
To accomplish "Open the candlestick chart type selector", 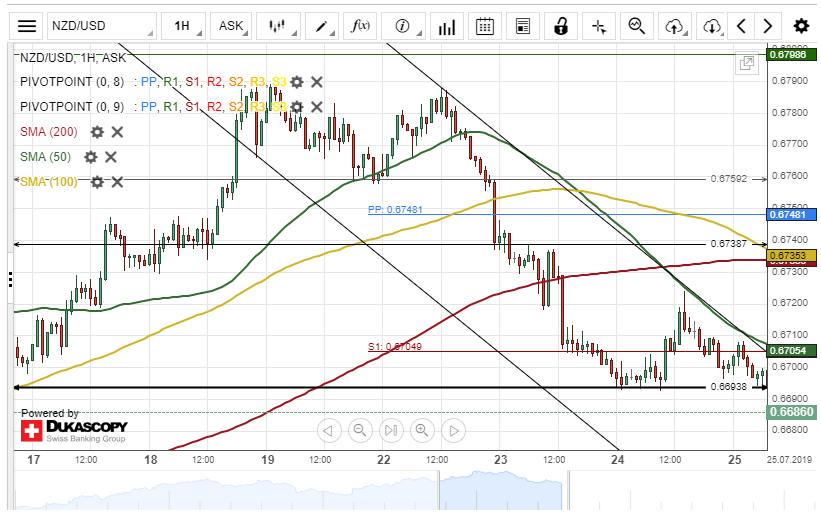I will [x=278, y=26].
